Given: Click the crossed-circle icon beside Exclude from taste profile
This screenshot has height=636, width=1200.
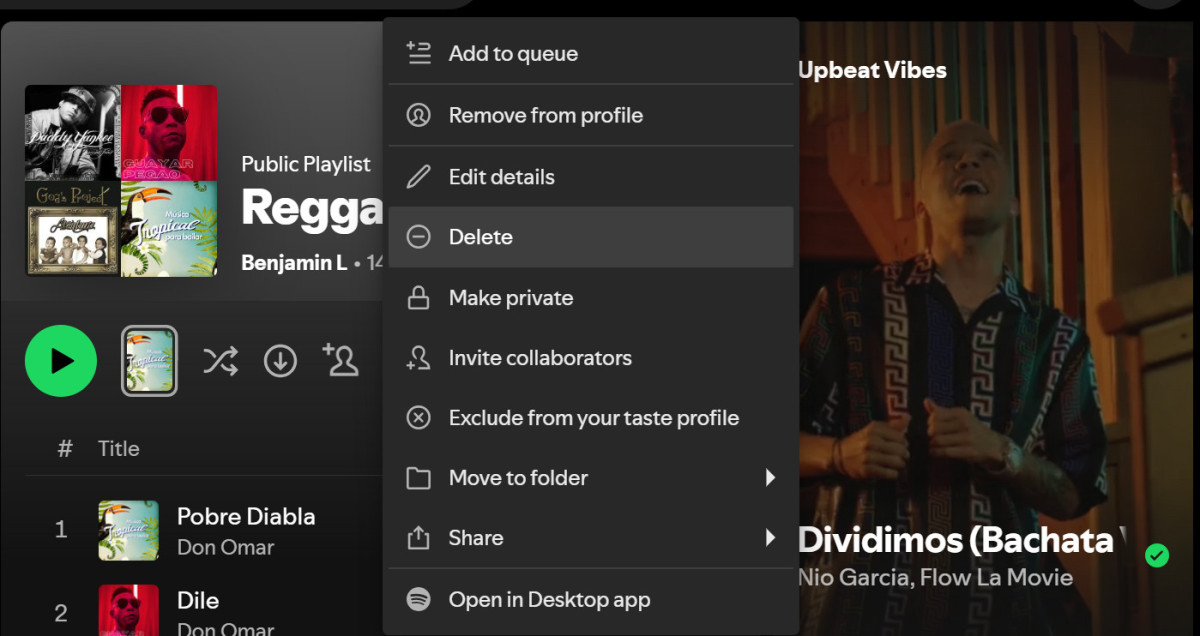Looking at the screenshot, I should 419,417.
